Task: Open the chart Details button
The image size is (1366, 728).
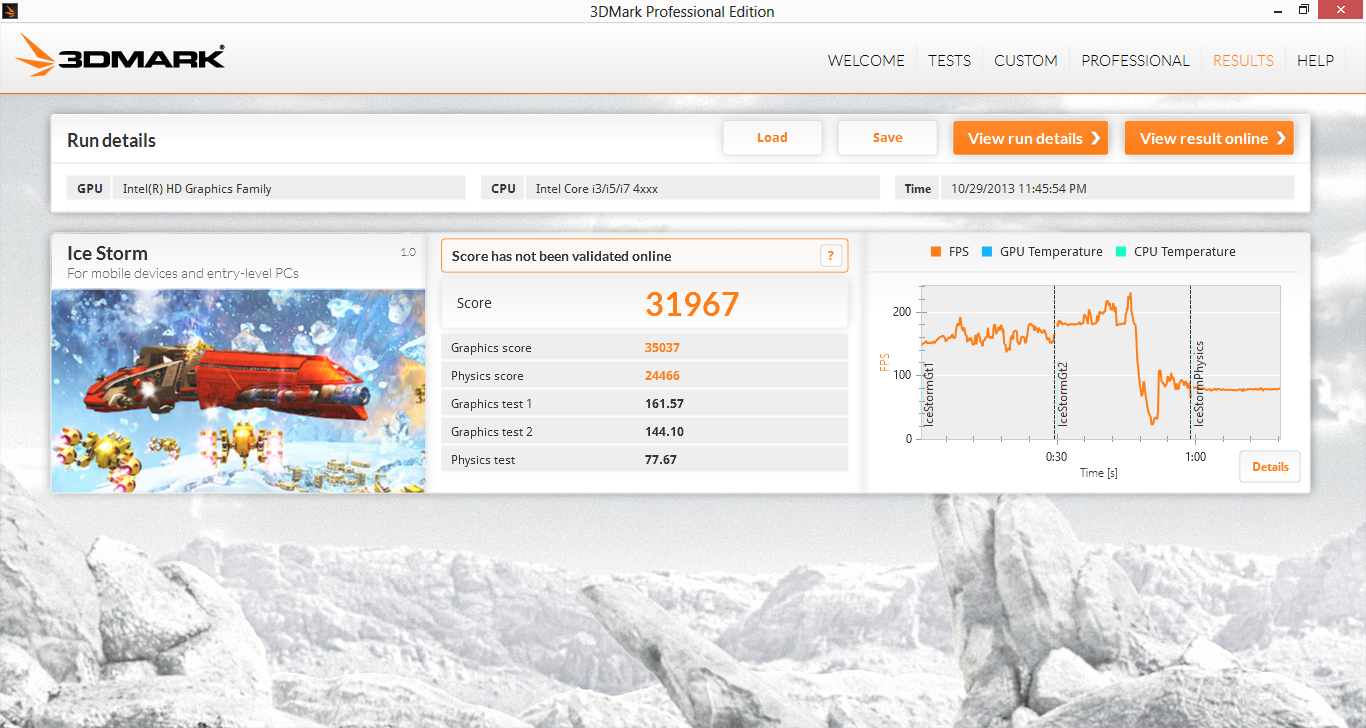Action: pos(1270,467)
